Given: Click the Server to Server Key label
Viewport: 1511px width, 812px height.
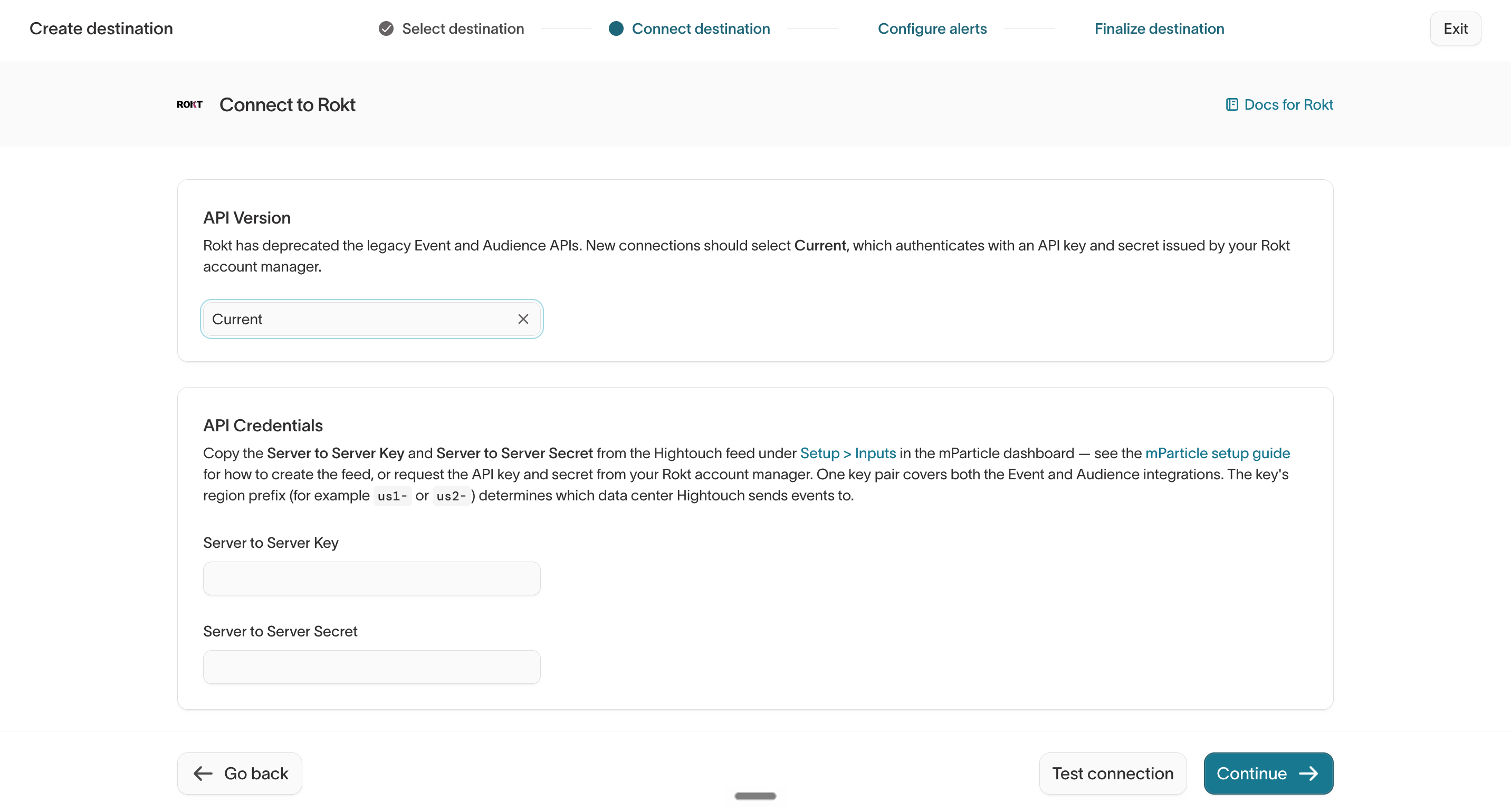Looking at the screenshot, I should coord(271,543).
